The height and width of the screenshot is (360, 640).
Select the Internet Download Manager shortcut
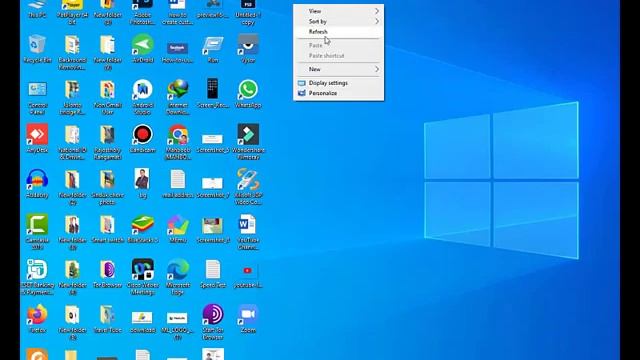point(178,97)
